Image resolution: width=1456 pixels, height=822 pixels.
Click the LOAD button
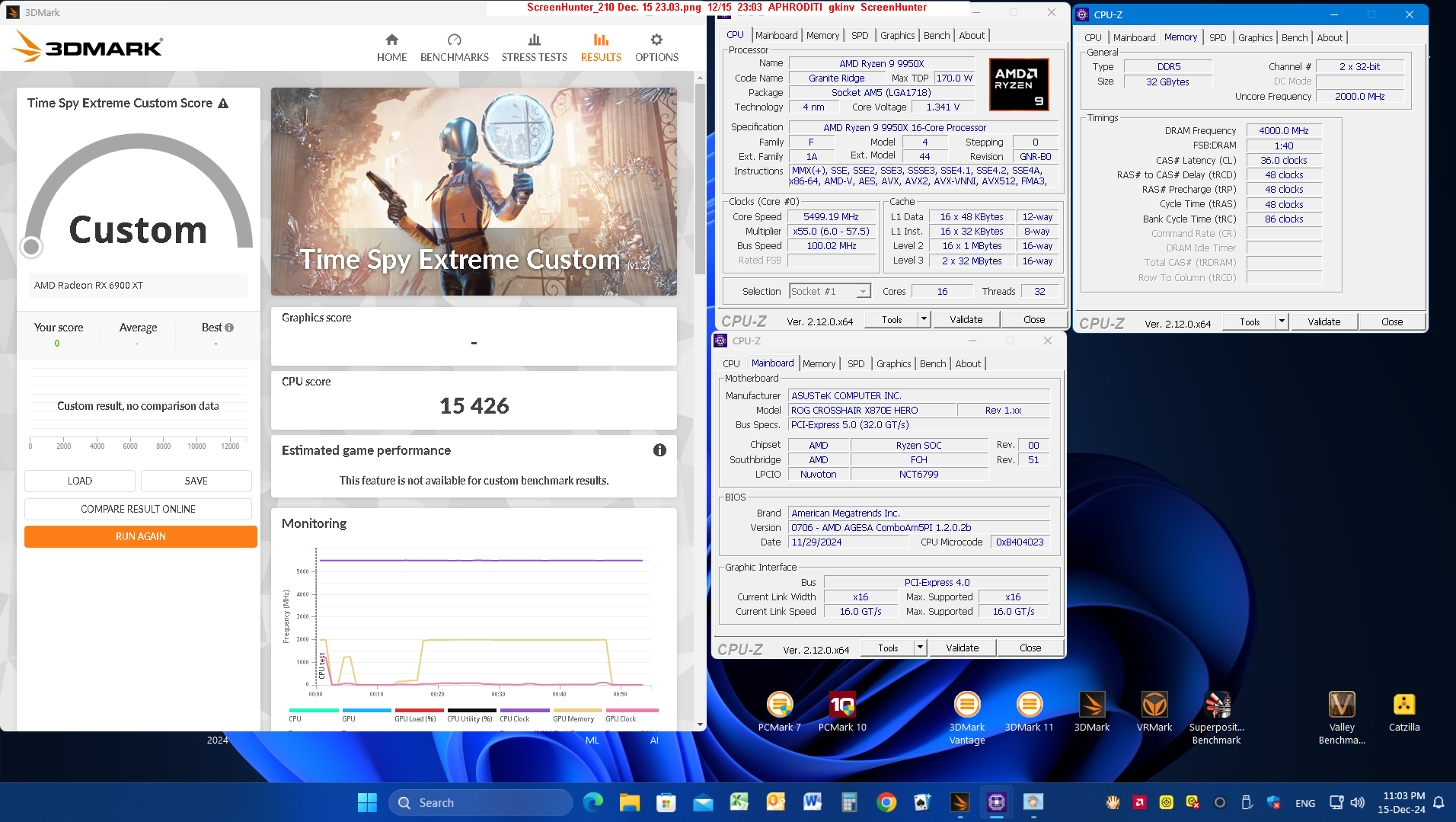pos(80,481)
